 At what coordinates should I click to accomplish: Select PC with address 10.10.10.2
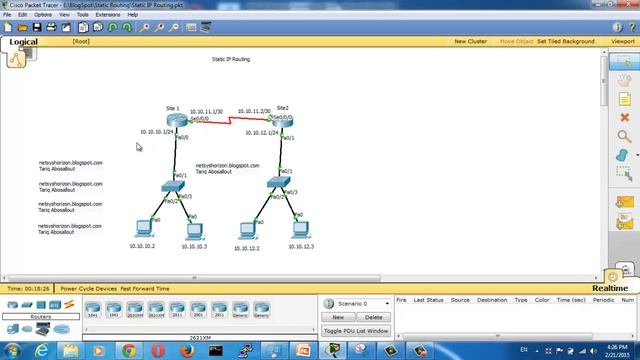[144, 229]
